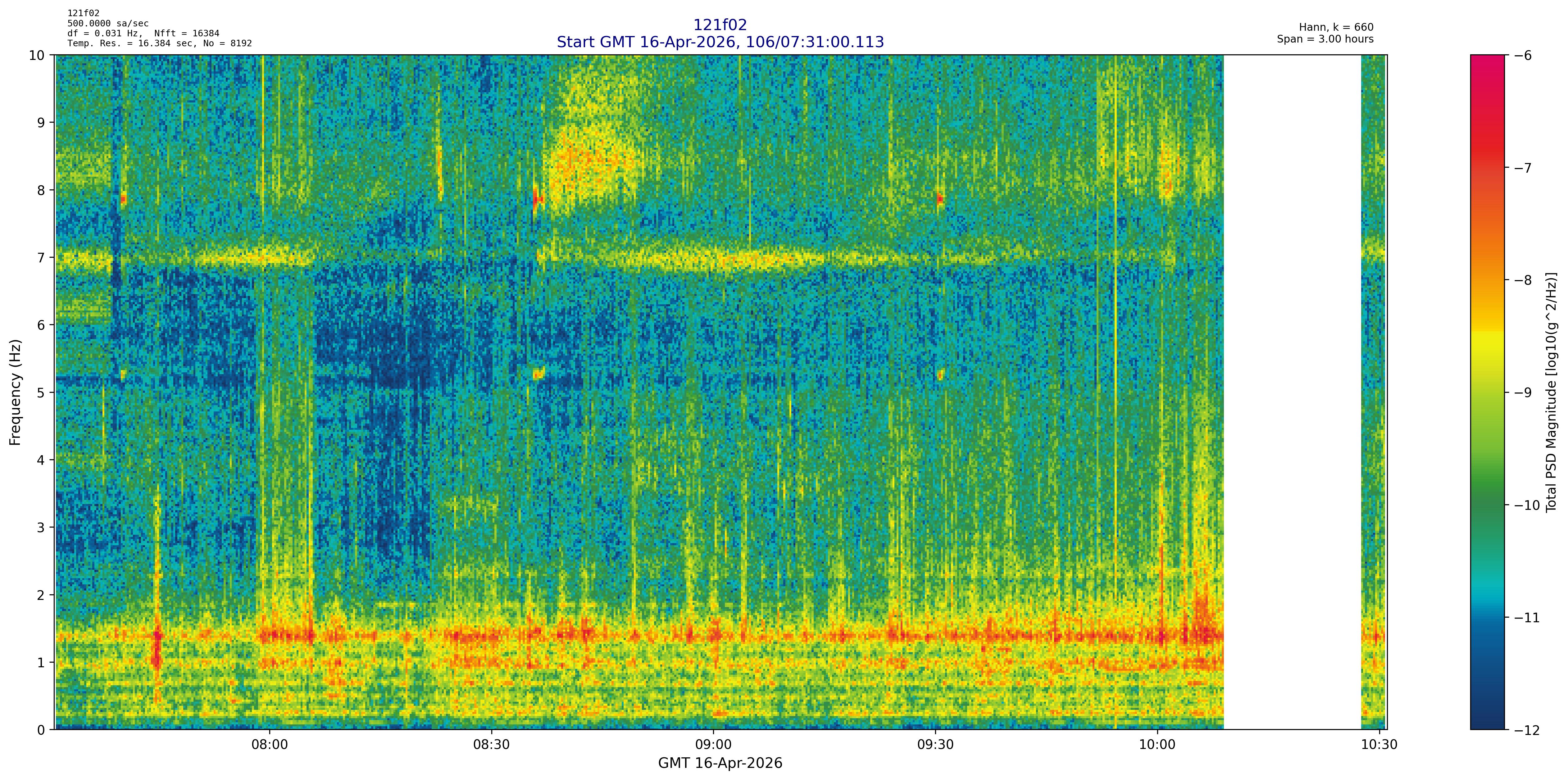This screenshot has height=780, width=1568.
Task: Click the Hann, k = 660 annotation
Action: (1336, 27)
